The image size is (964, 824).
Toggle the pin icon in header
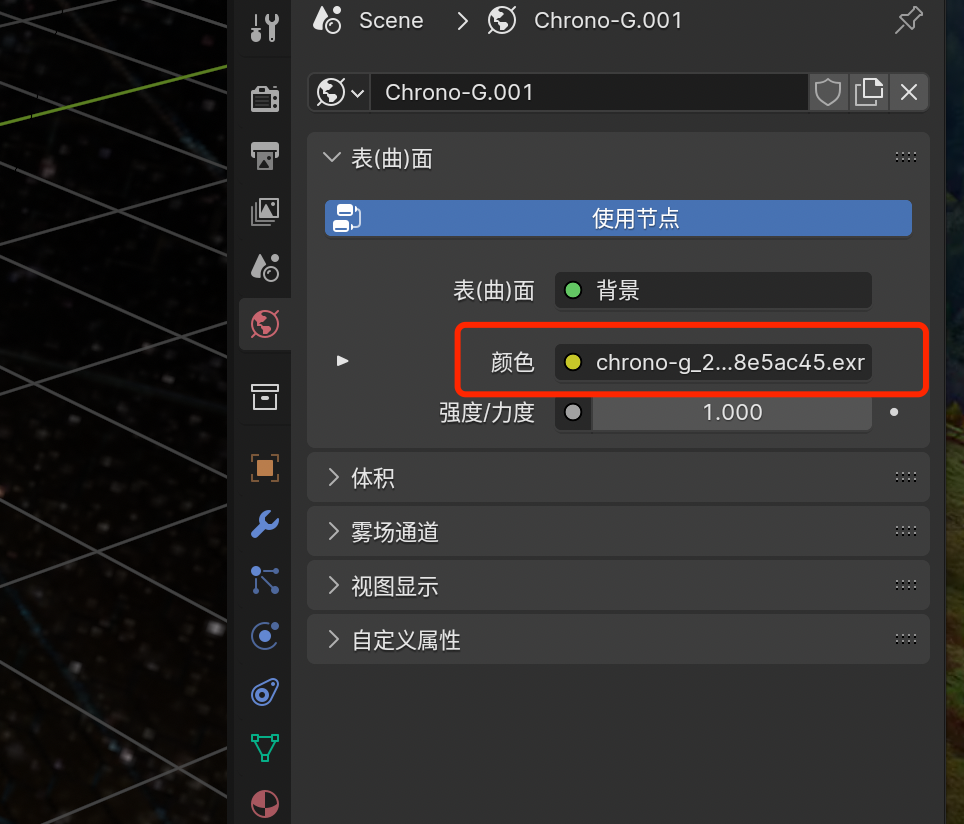coord(908,21)
